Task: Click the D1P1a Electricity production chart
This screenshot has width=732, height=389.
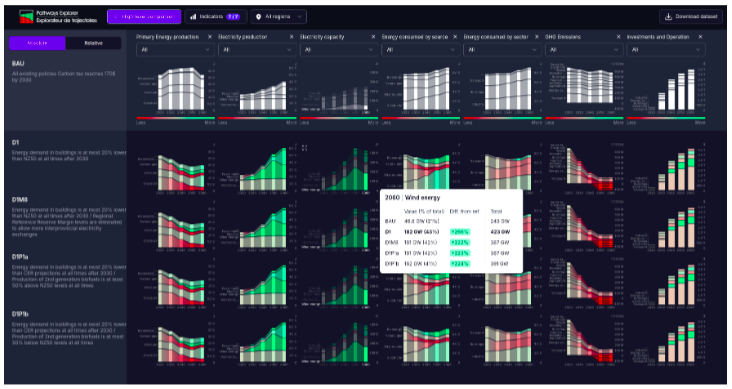Action: tap(257, 283)
